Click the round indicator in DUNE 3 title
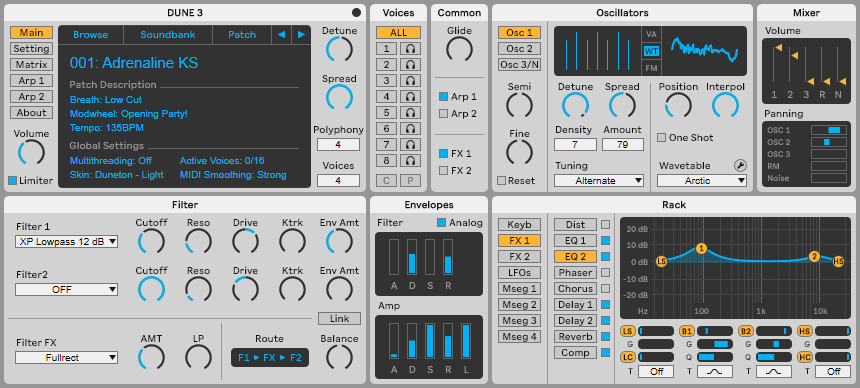This screenshot has height=388, width=860. coord(357,13)
